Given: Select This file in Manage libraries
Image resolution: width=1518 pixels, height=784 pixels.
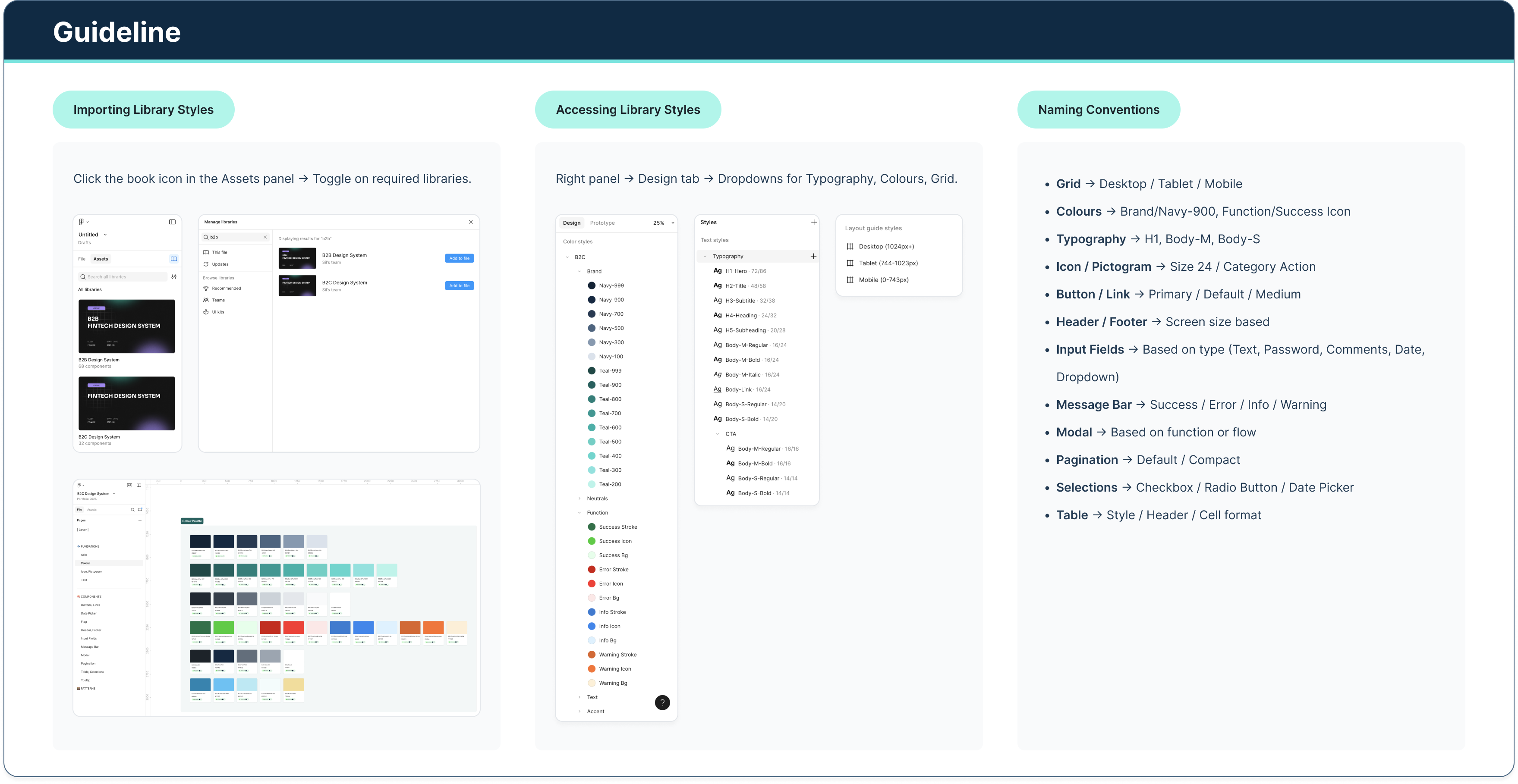Looking at the screenshot, I should coord(216,252).
